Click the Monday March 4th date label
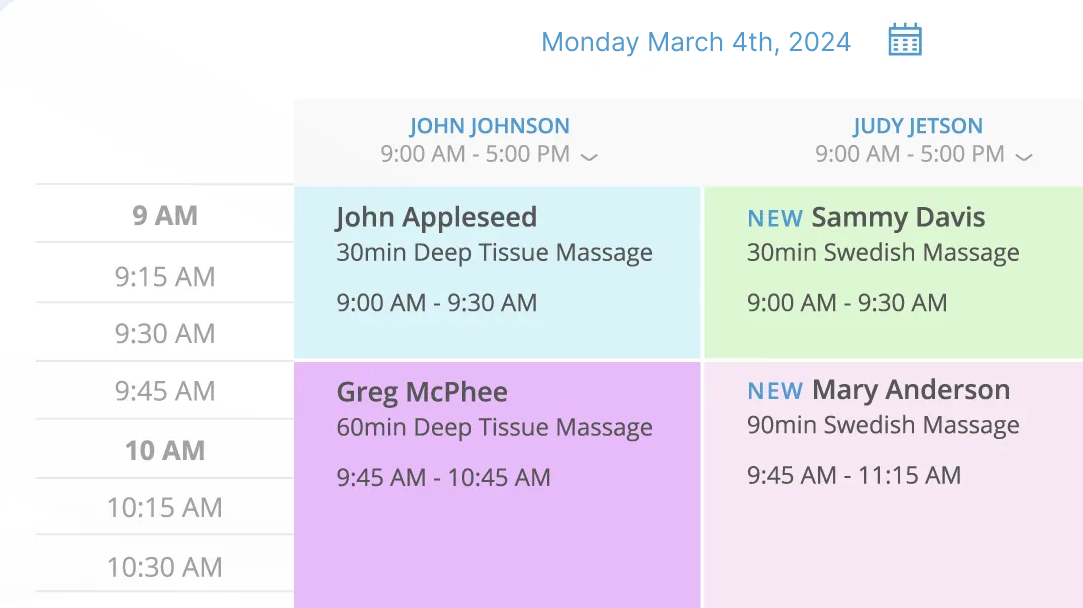 point(695,42)
